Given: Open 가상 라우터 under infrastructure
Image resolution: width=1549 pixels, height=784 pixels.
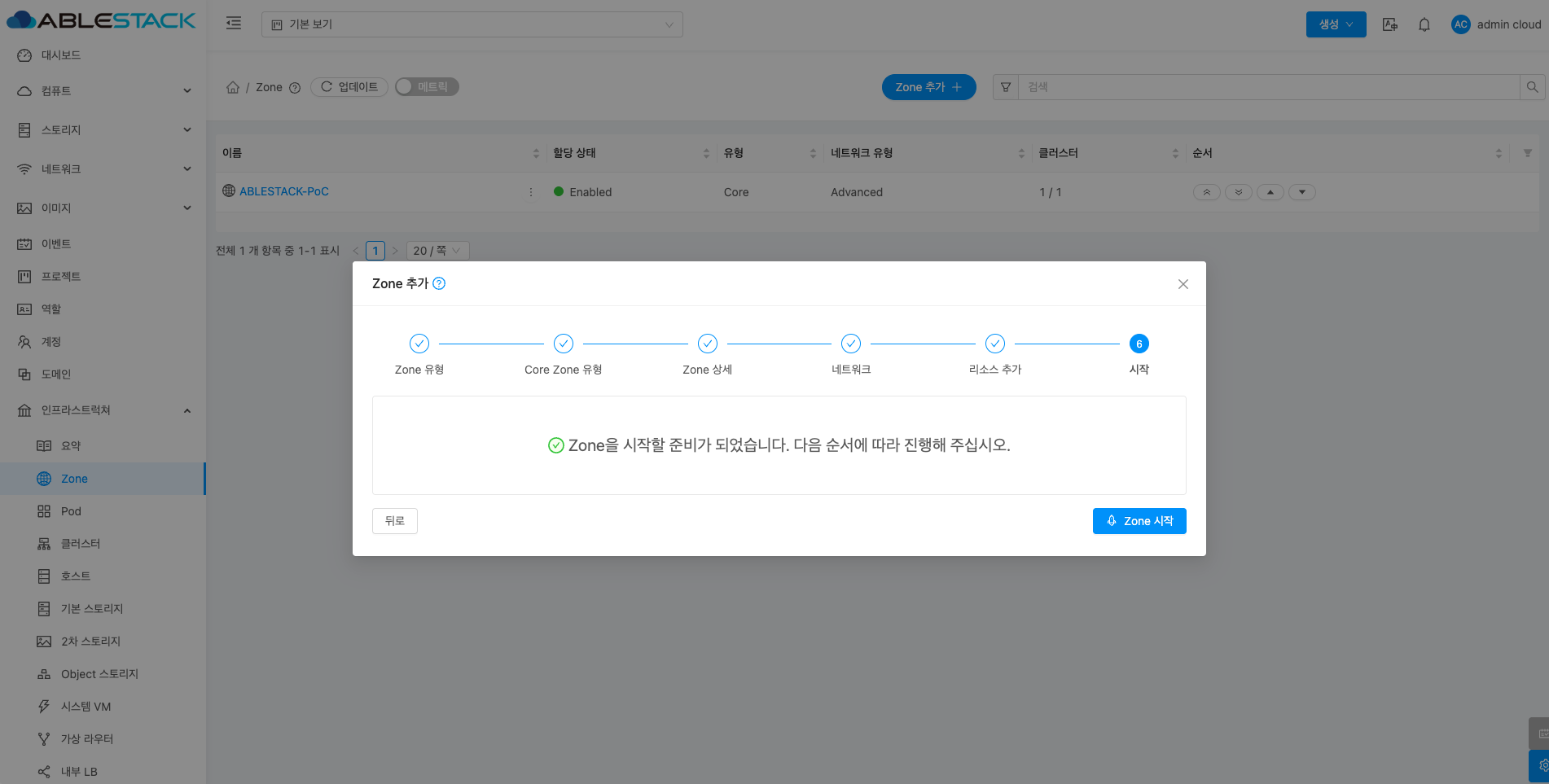Looking at the screenshot, I should coord(103,739).
